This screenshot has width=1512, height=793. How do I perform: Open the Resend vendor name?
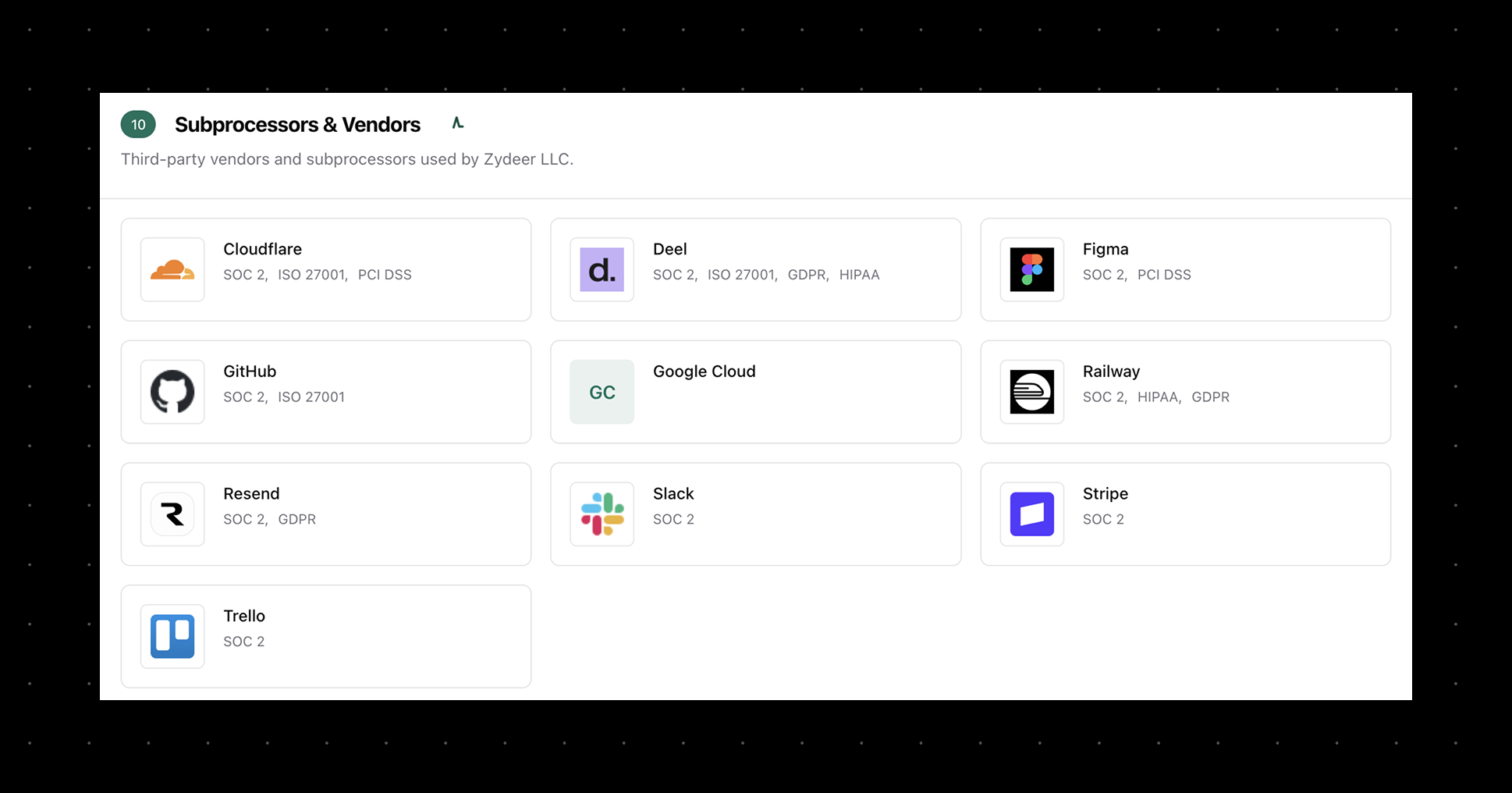coord(251,493)
